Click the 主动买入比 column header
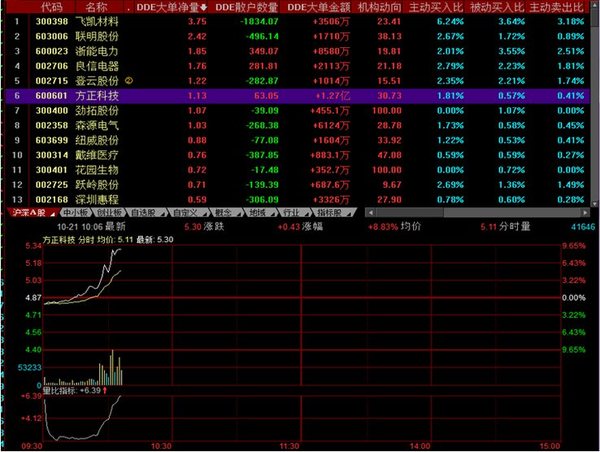This screenshot has height=452, width=600. [x=436, y=7]
